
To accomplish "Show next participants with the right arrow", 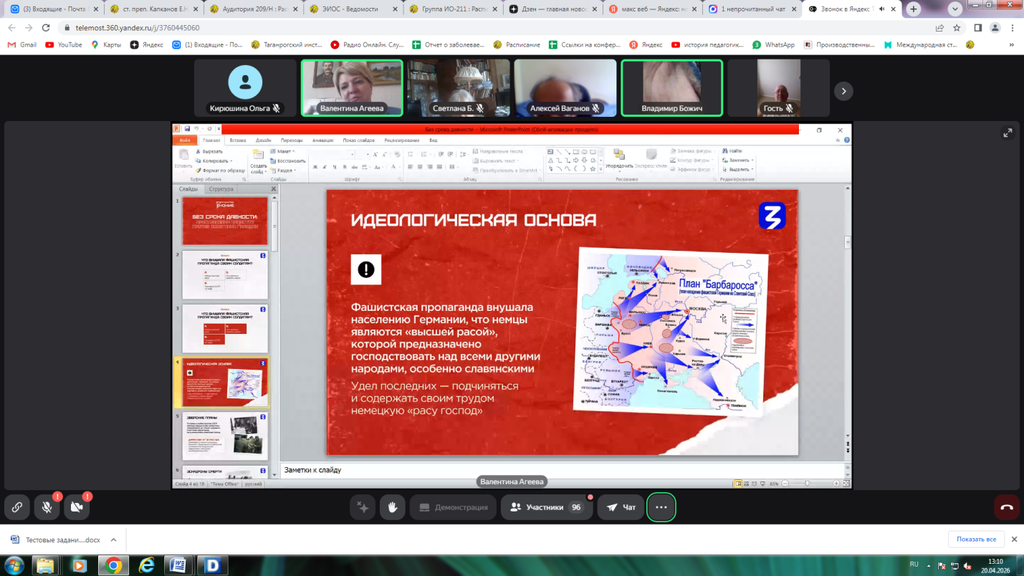I will pyautogui.click(x=844, y=91).
